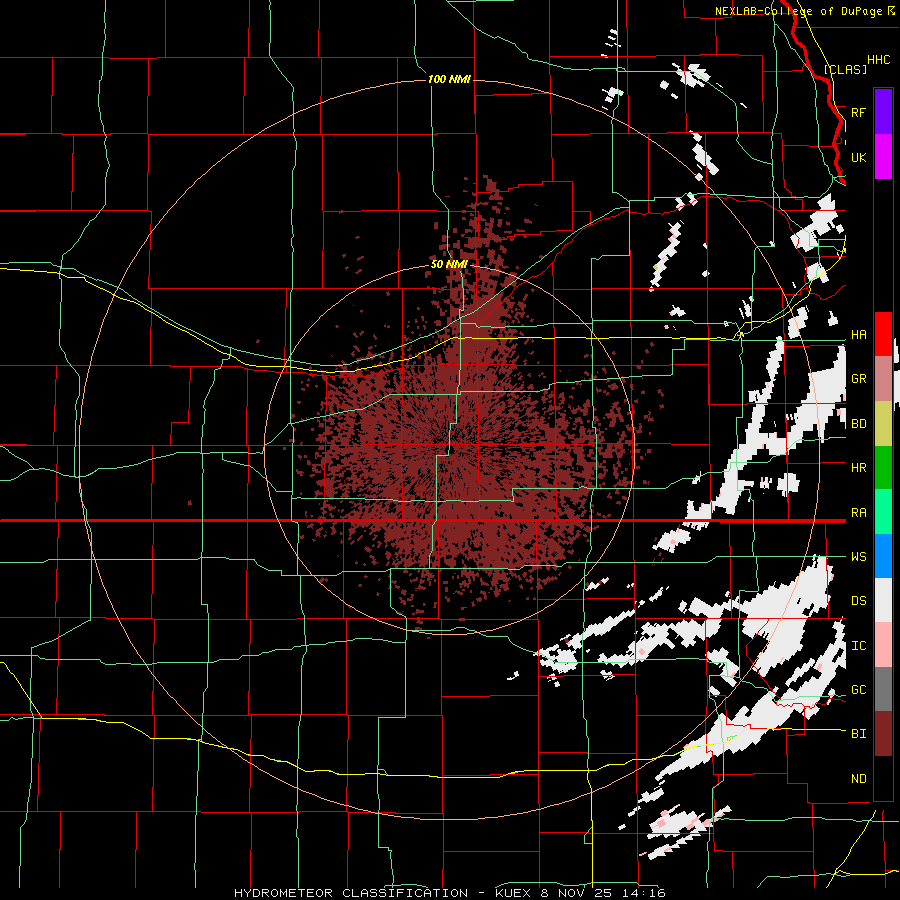Click the BD yellow-olive color swatch
Image resolution: width=900 pixels, height=900 pixels.
tap(883, 423)
